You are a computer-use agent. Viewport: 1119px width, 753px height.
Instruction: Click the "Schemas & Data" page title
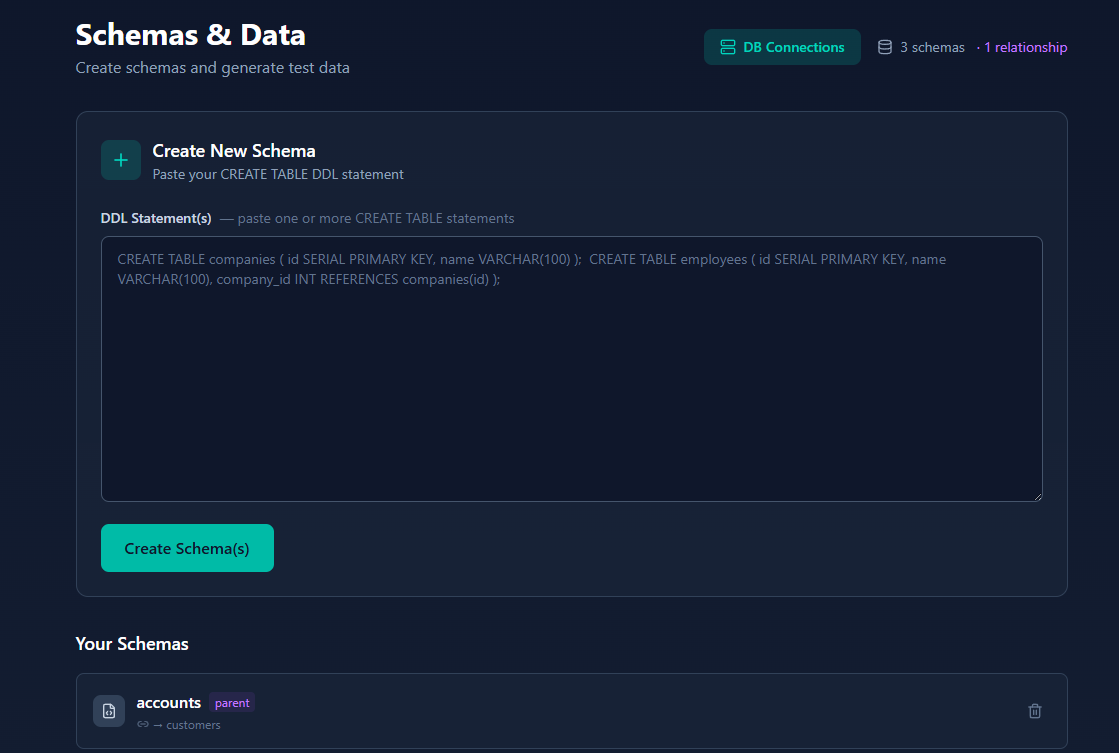190,34
